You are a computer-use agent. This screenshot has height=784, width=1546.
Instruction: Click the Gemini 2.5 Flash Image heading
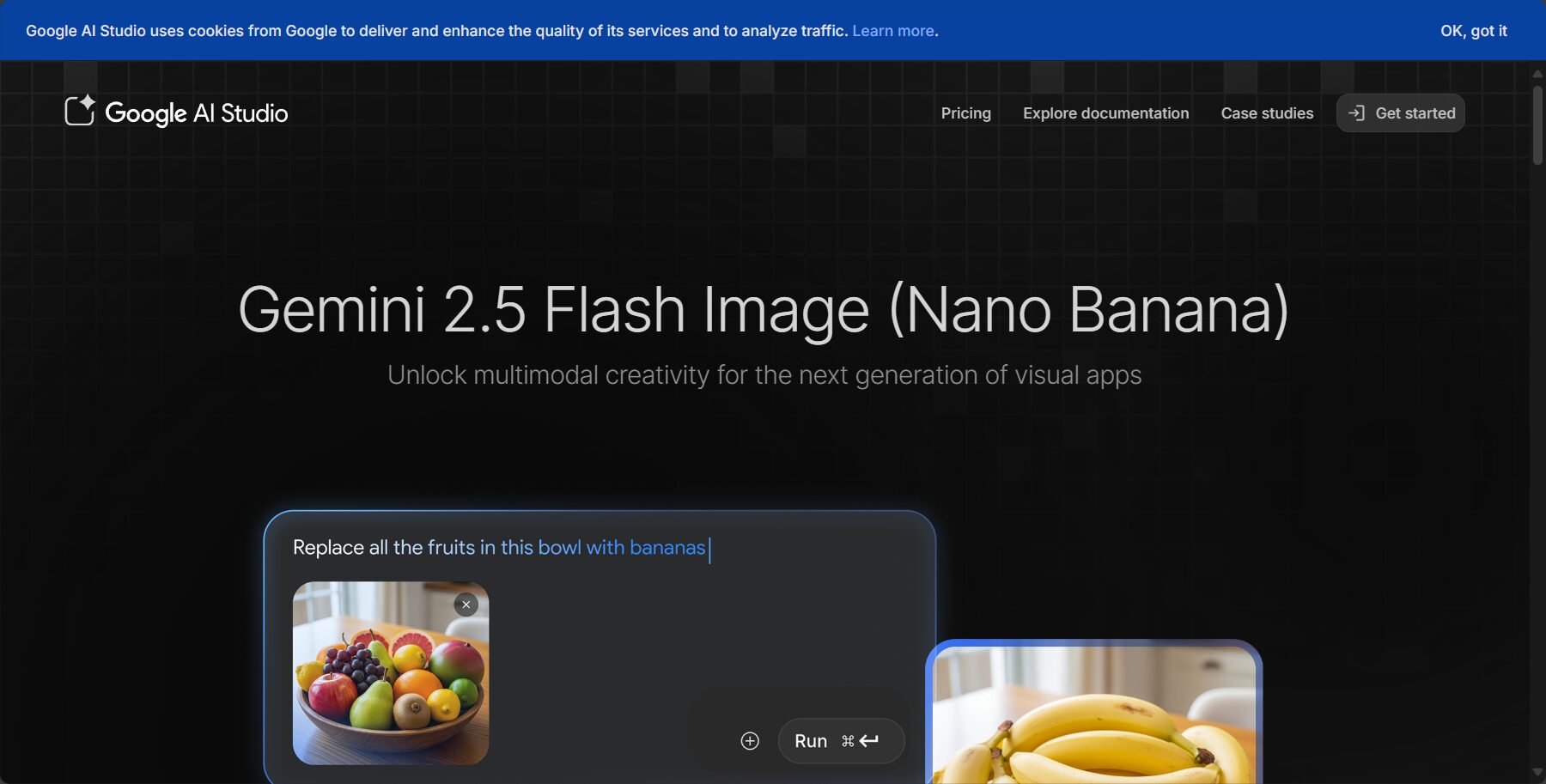tap(764, 310)
